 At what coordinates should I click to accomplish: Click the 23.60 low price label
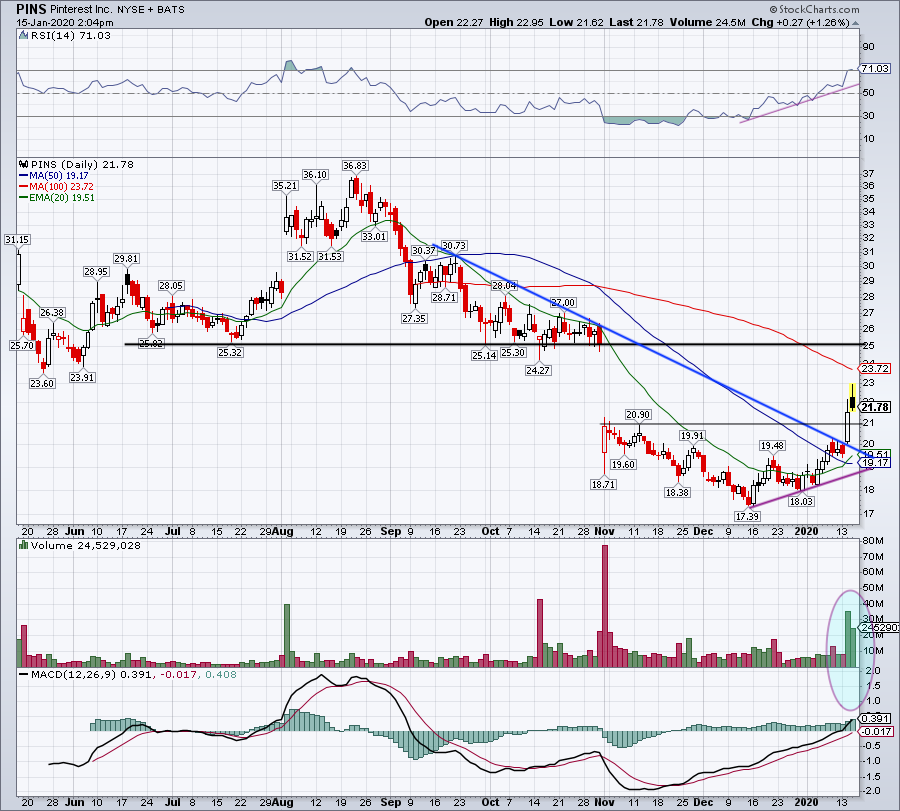click(42, 383)
